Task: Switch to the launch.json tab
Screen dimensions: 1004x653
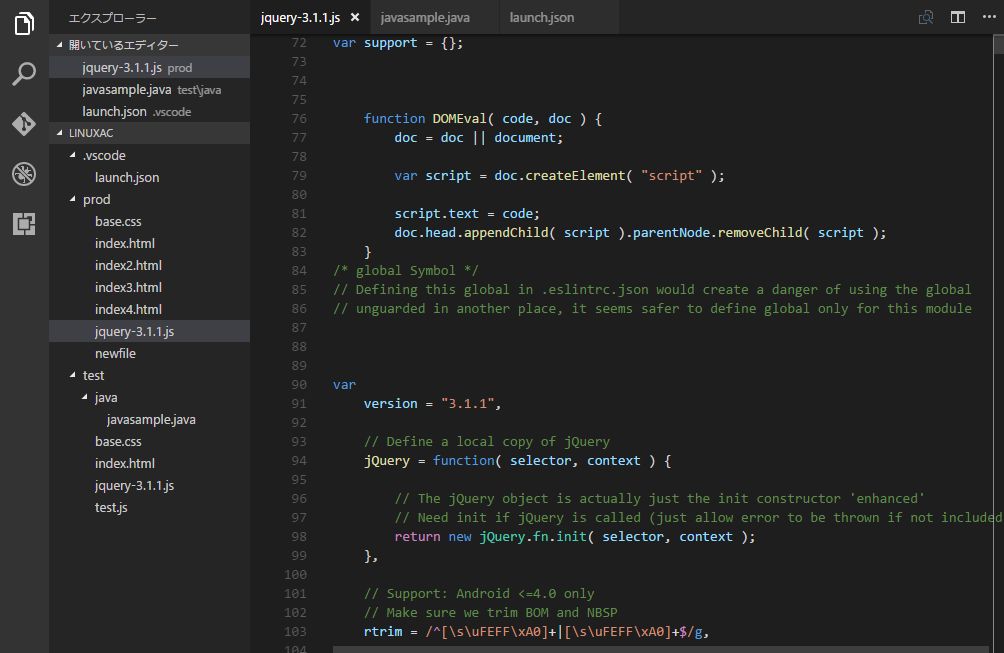Action: 541,17
